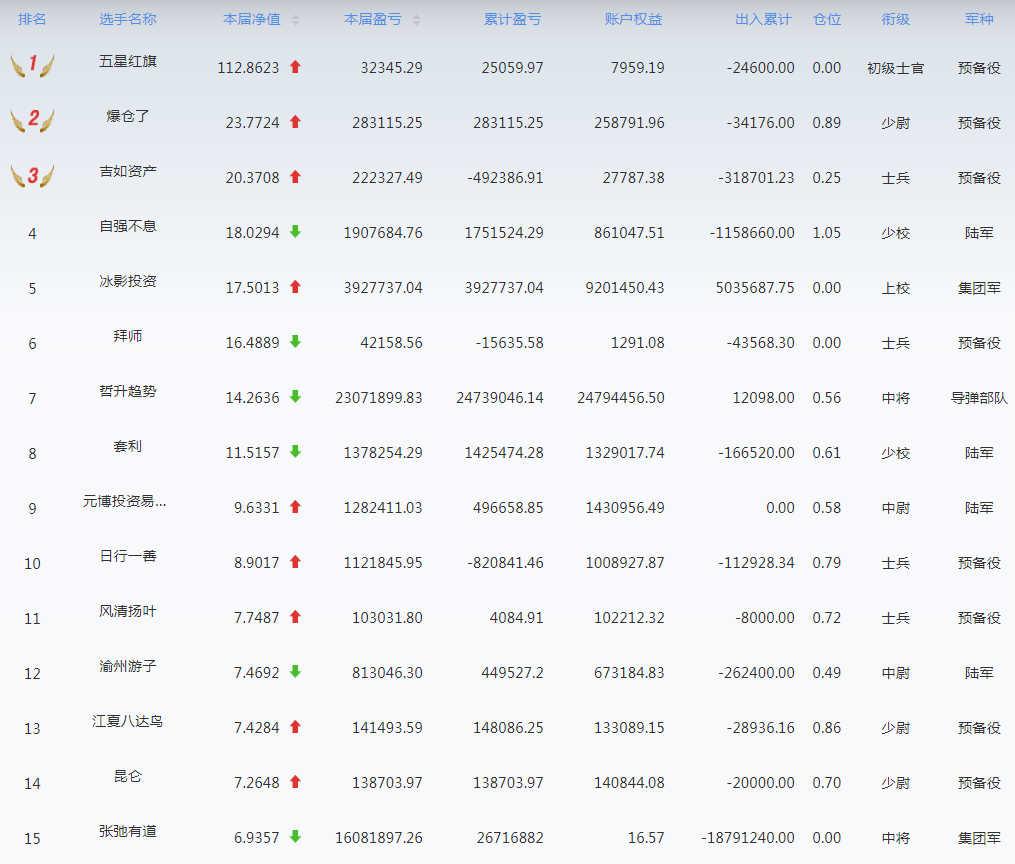Viewport: 1015px width, 864px height.
Task: Open player 哲升趋势
Action: coord(128,392)
